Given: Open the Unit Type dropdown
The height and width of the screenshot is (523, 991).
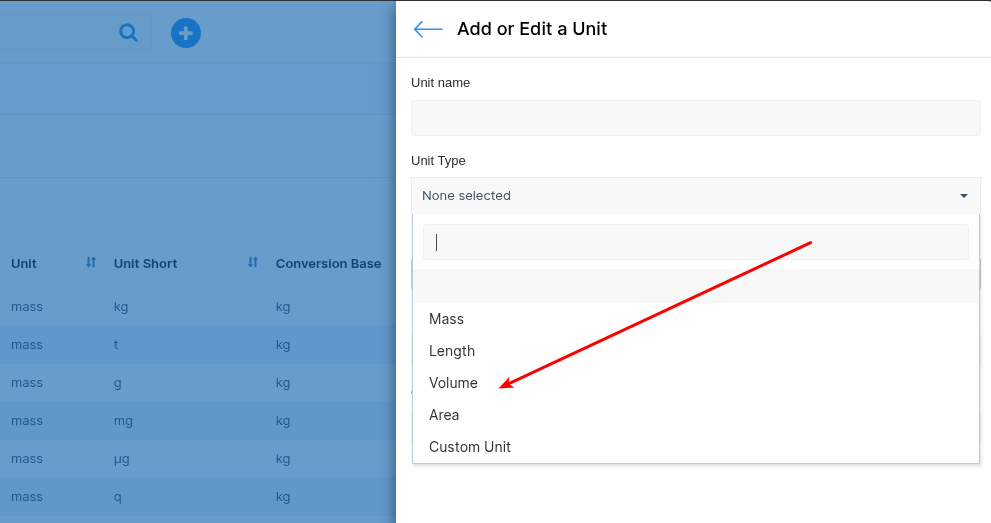Looking at the screenshot, I should coord(695,196).
